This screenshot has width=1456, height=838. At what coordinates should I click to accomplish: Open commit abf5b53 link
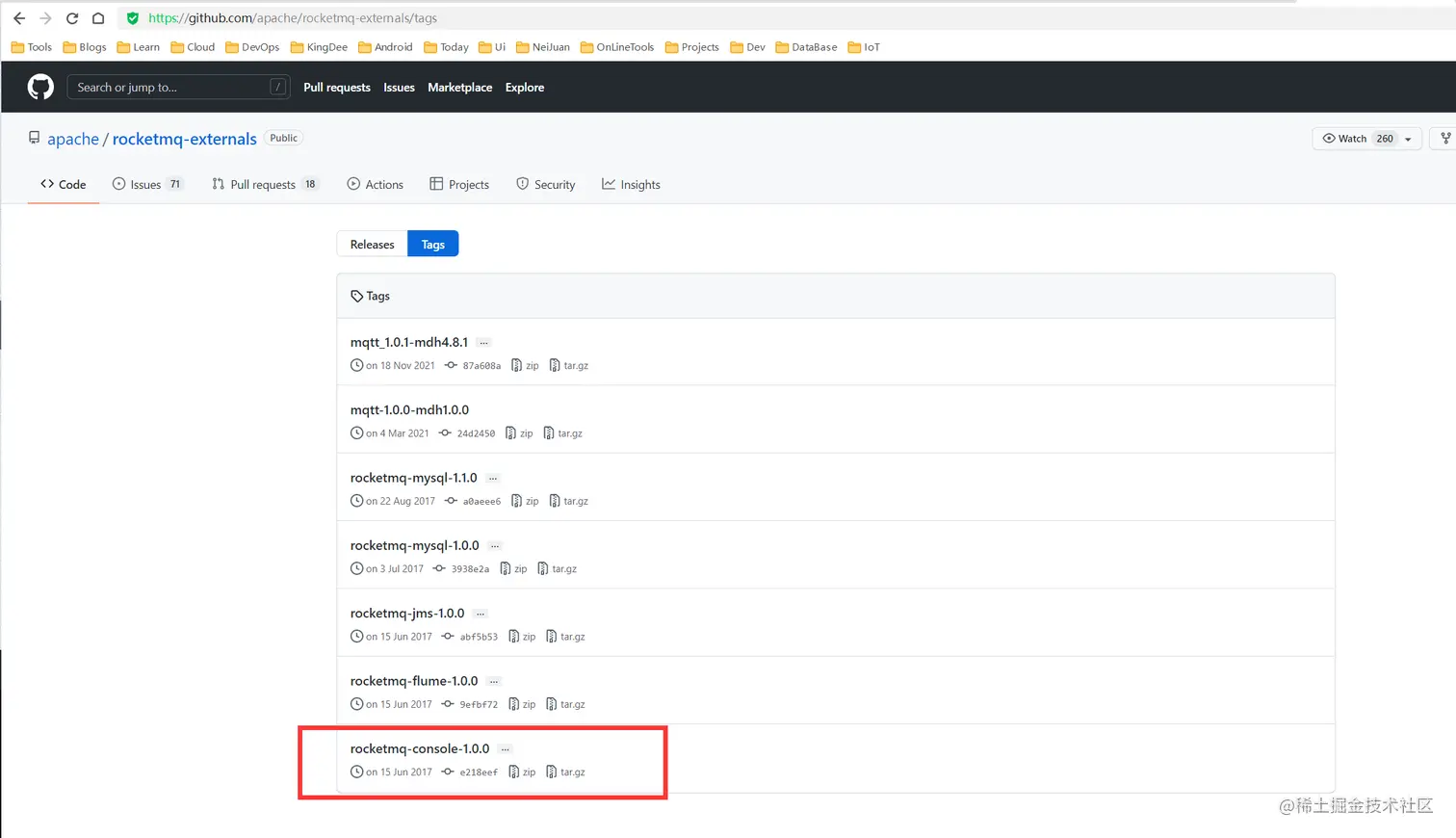[x=479, y=637]
